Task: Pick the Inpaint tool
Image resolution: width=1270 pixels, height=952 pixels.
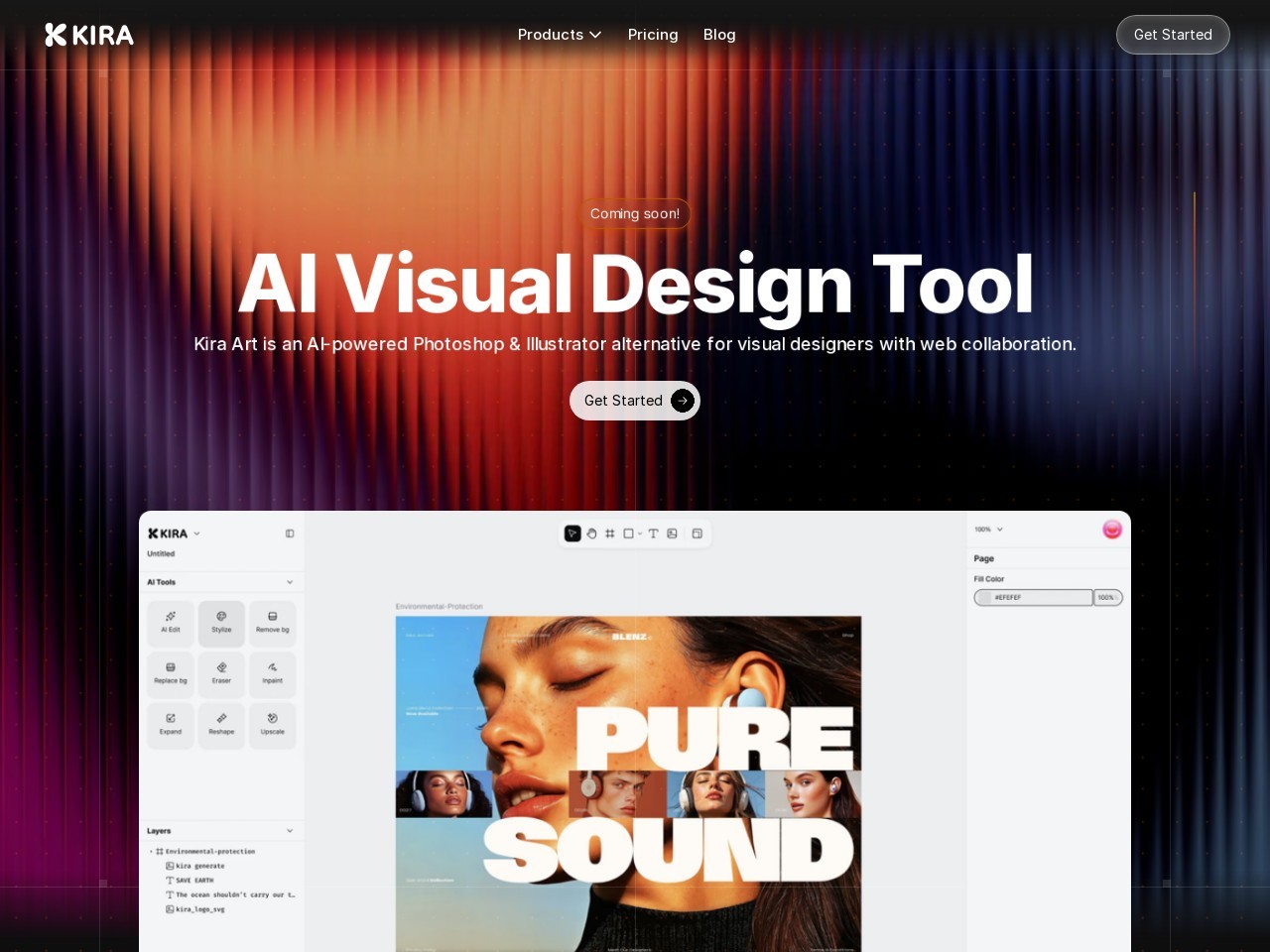Action: click(273, 673)
